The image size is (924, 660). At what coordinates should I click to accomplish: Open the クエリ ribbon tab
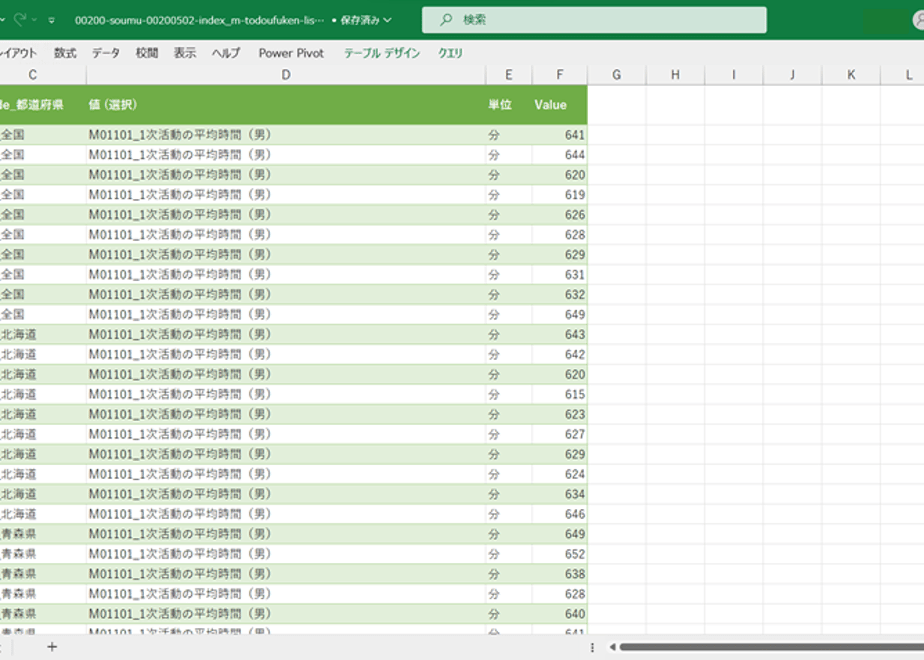tap(450, 53)
